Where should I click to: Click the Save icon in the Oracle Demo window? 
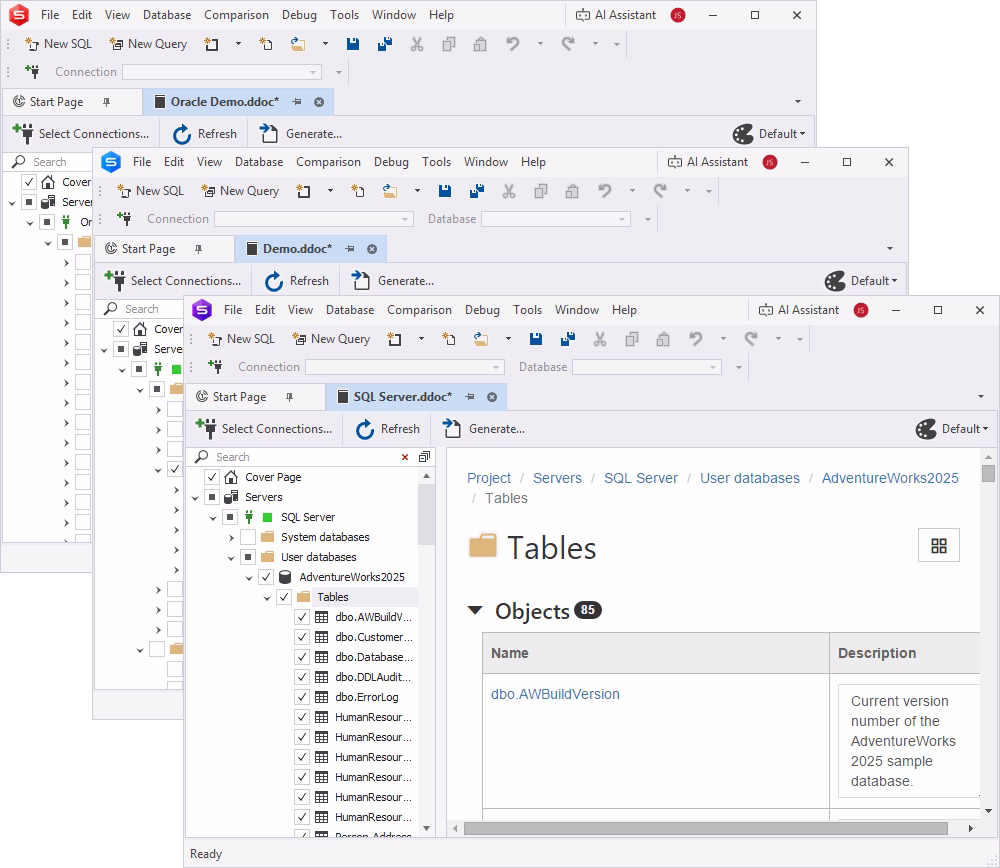click(353, 43)
